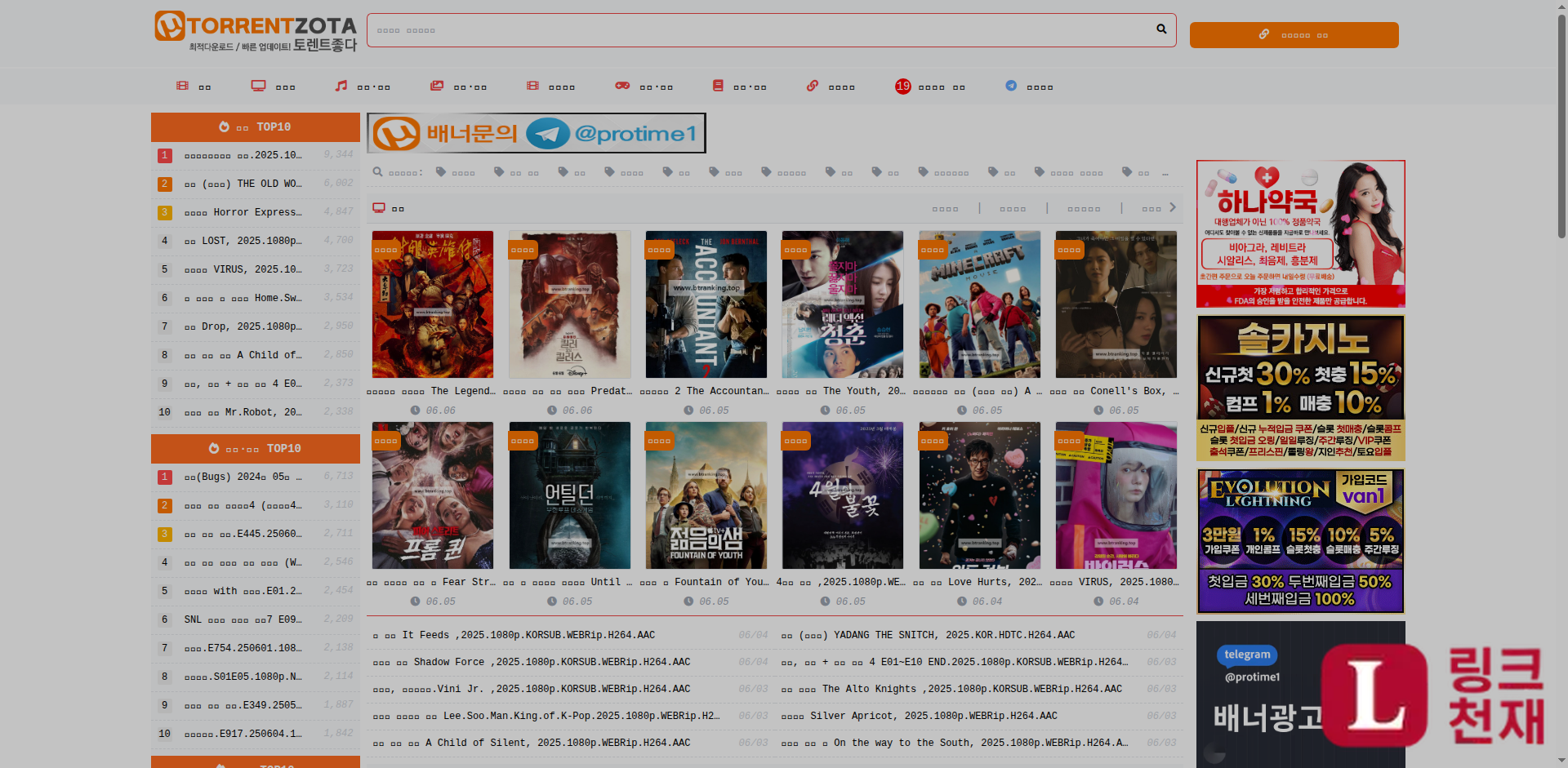Select the last tab before the chevron arrow

point(1151,209)
